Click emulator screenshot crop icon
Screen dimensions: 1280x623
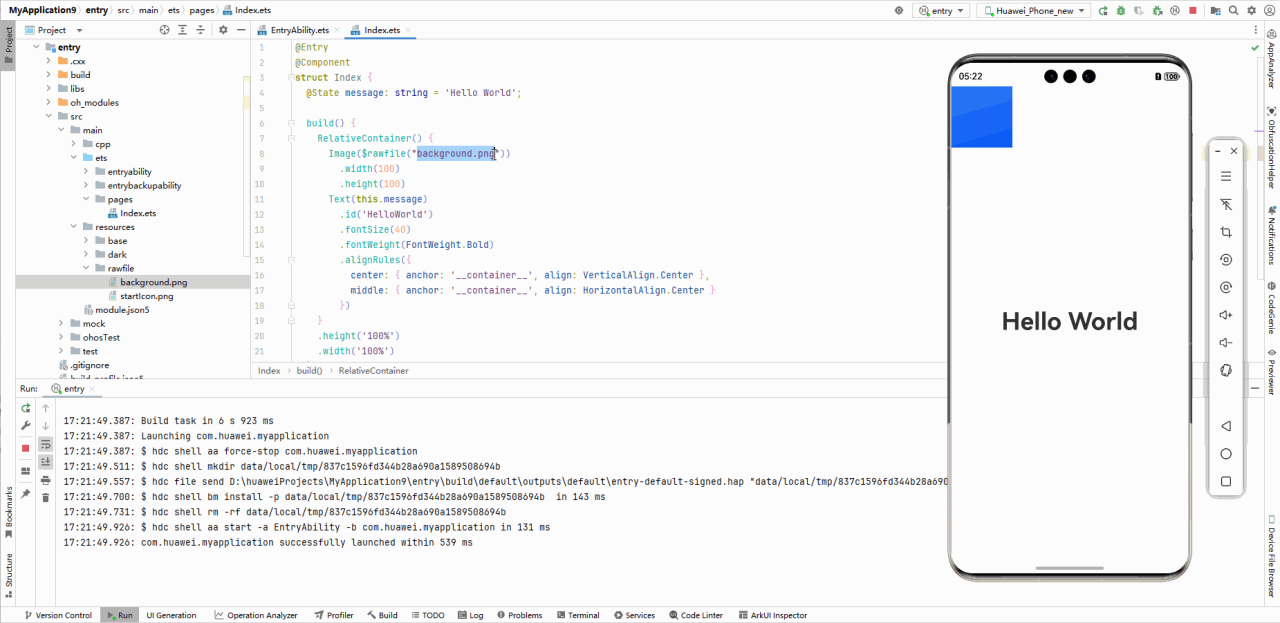pyautogui.click(x=1226, y=232)
